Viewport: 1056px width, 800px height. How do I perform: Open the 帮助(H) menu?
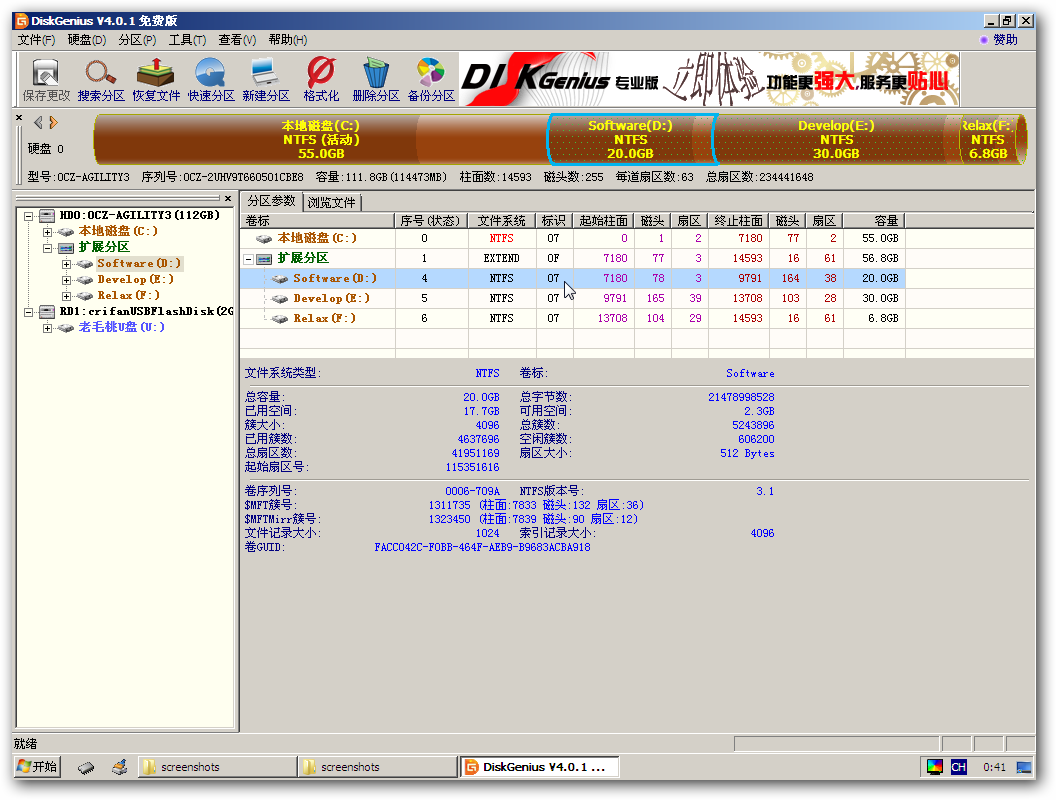click(x=288, y=40)
